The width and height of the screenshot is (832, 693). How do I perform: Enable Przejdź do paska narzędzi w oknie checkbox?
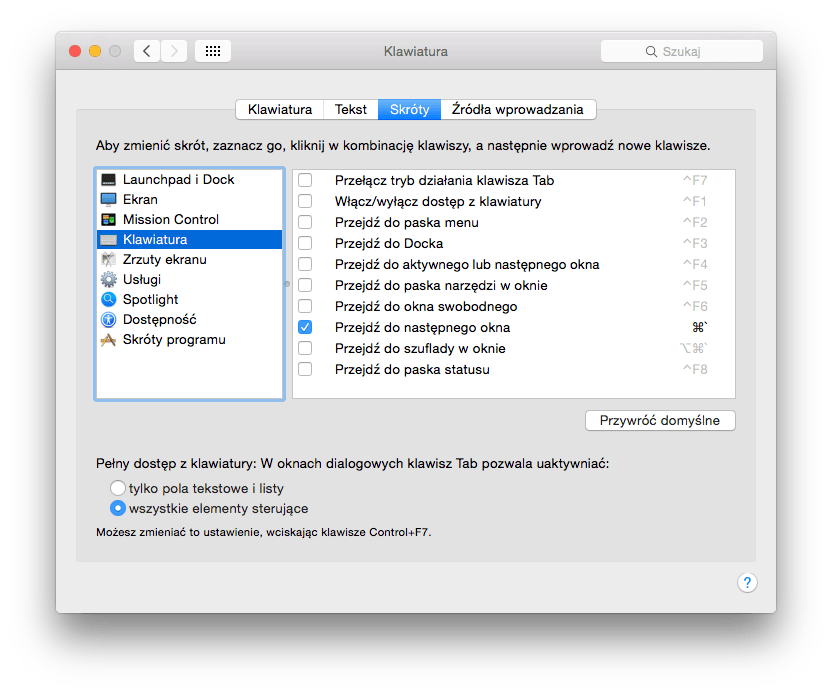click(x=305, y=285)
